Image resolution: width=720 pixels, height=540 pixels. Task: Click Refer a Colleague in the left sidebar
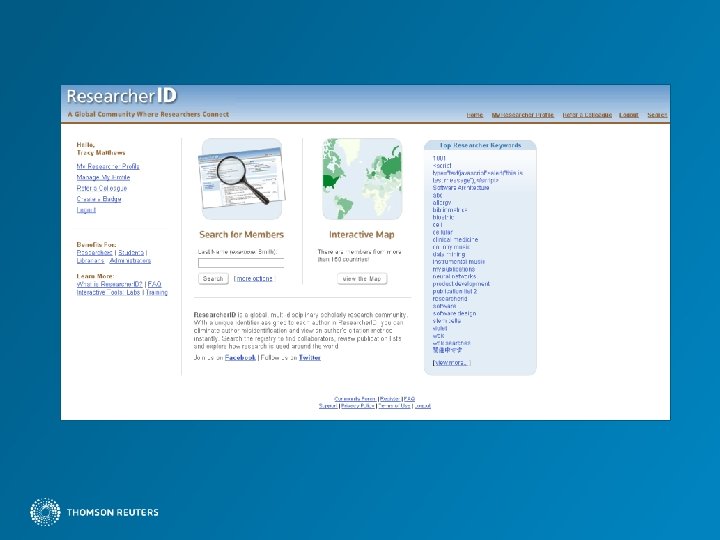pos(102,188)
